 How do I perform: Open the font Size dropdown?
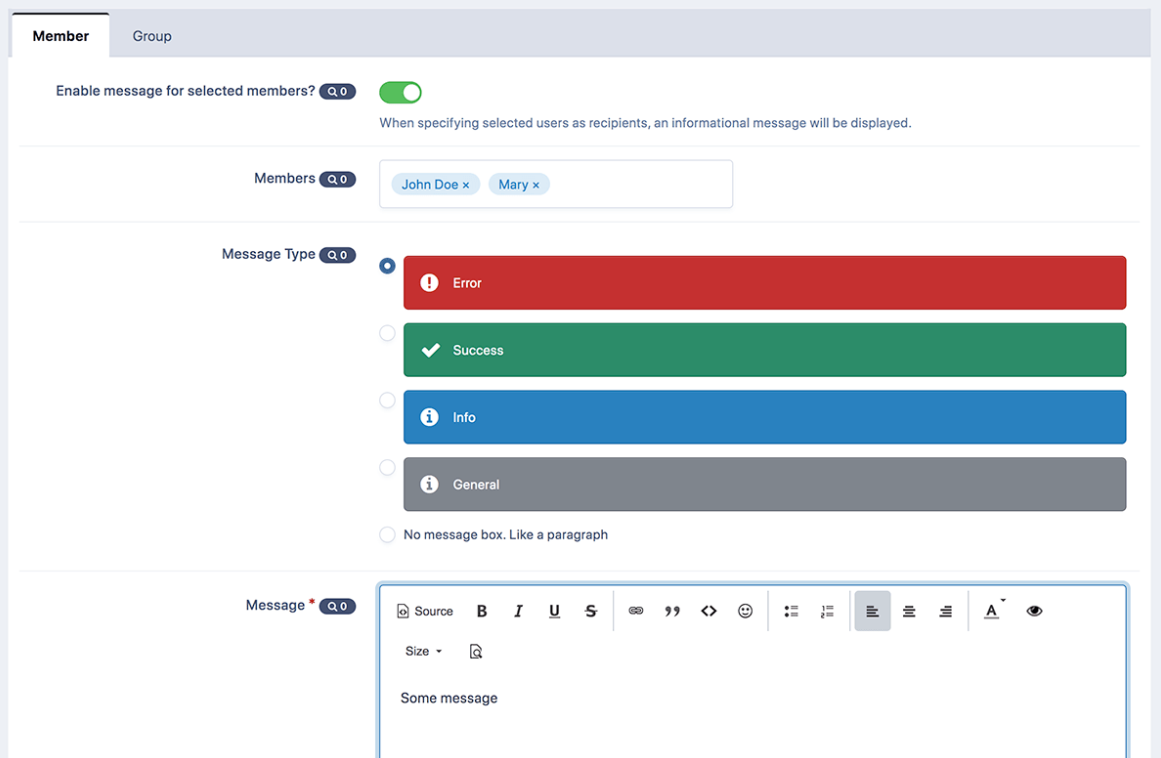click(x=424, y=651)
